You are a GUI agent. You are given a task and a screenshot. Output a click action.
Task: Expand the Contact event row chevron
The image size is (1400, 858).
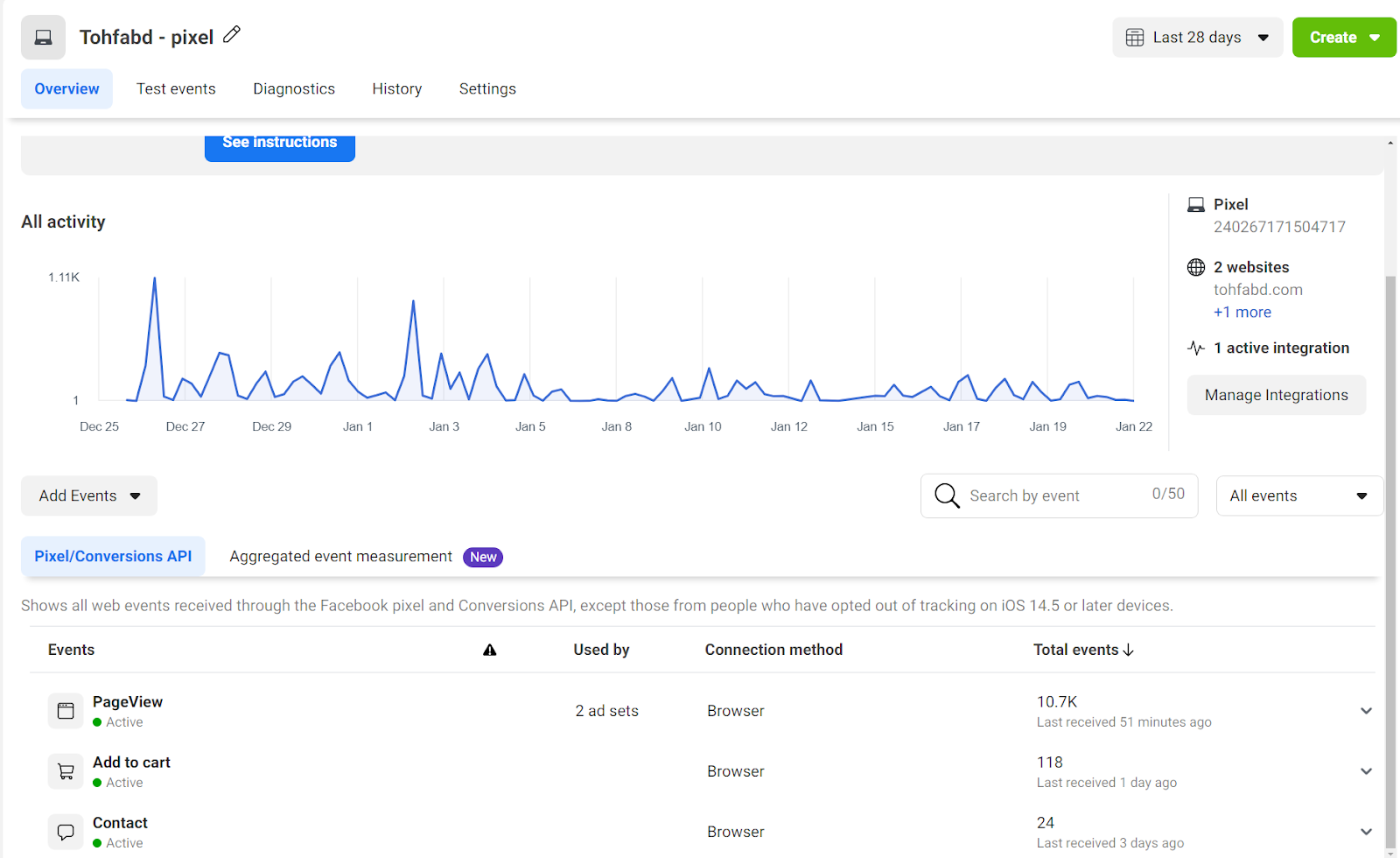pos(1366,832)
